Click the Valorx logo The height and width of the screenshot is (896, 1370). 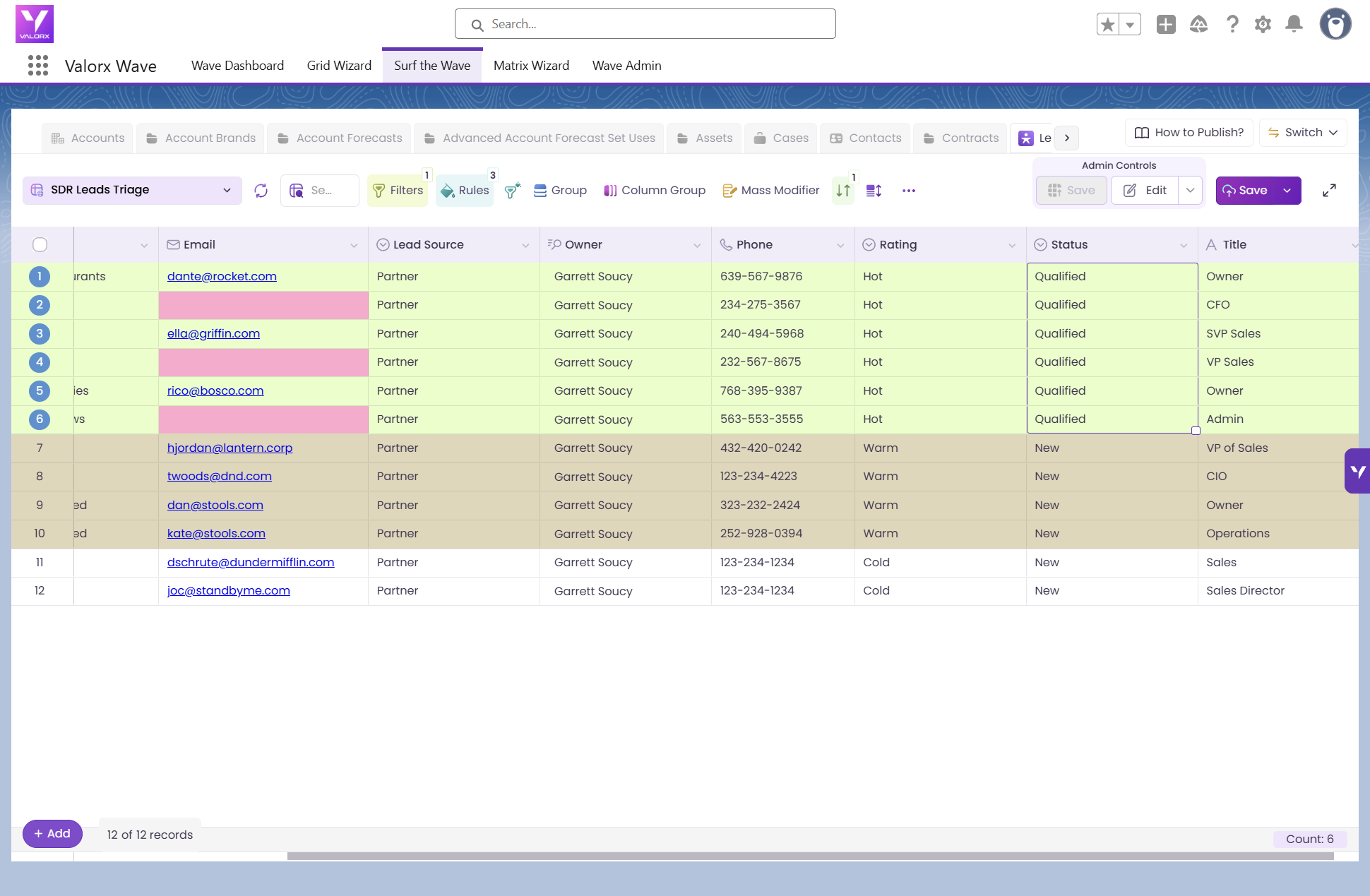35,24
